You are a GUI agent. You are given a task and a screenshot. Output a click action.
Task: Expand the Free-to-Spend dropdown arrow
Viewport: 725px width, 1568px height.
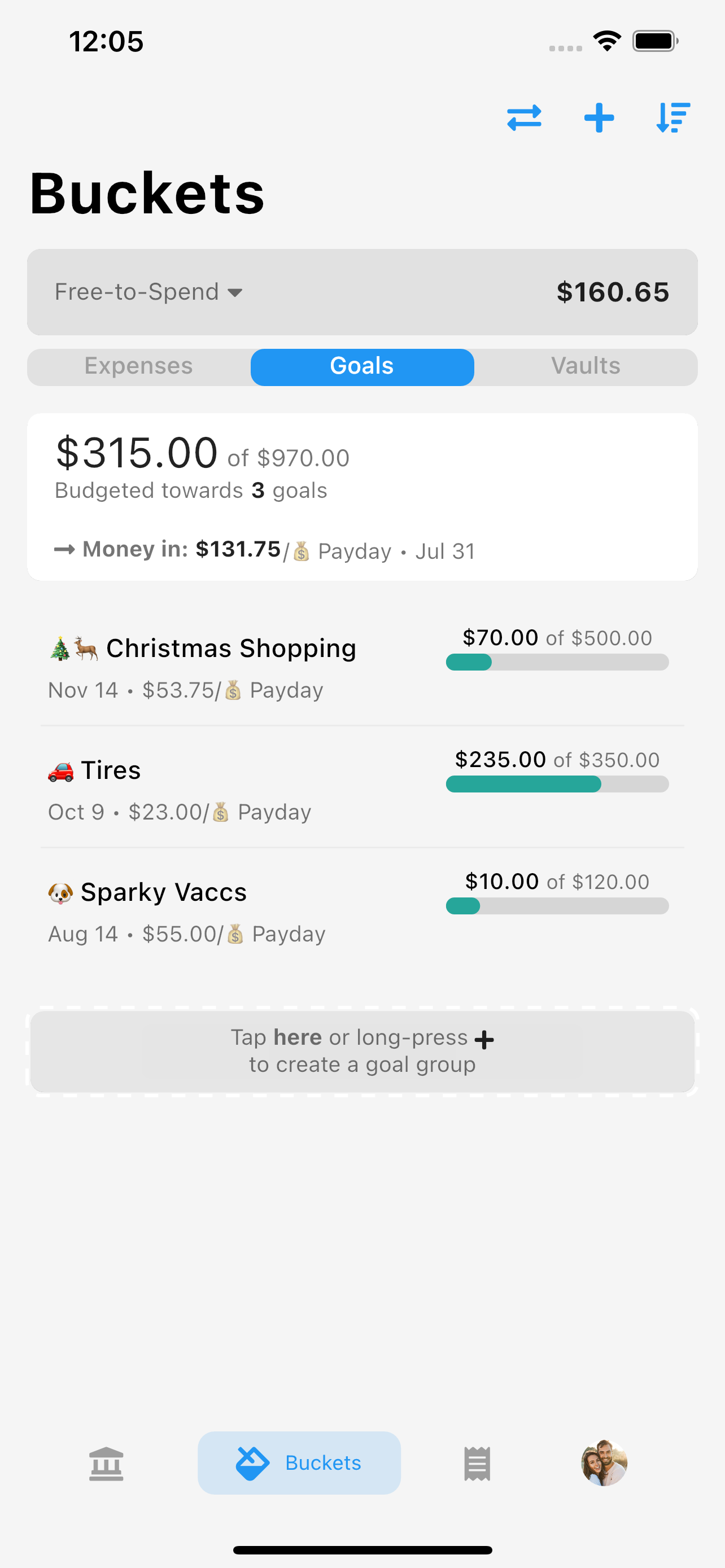coord(235,293)
